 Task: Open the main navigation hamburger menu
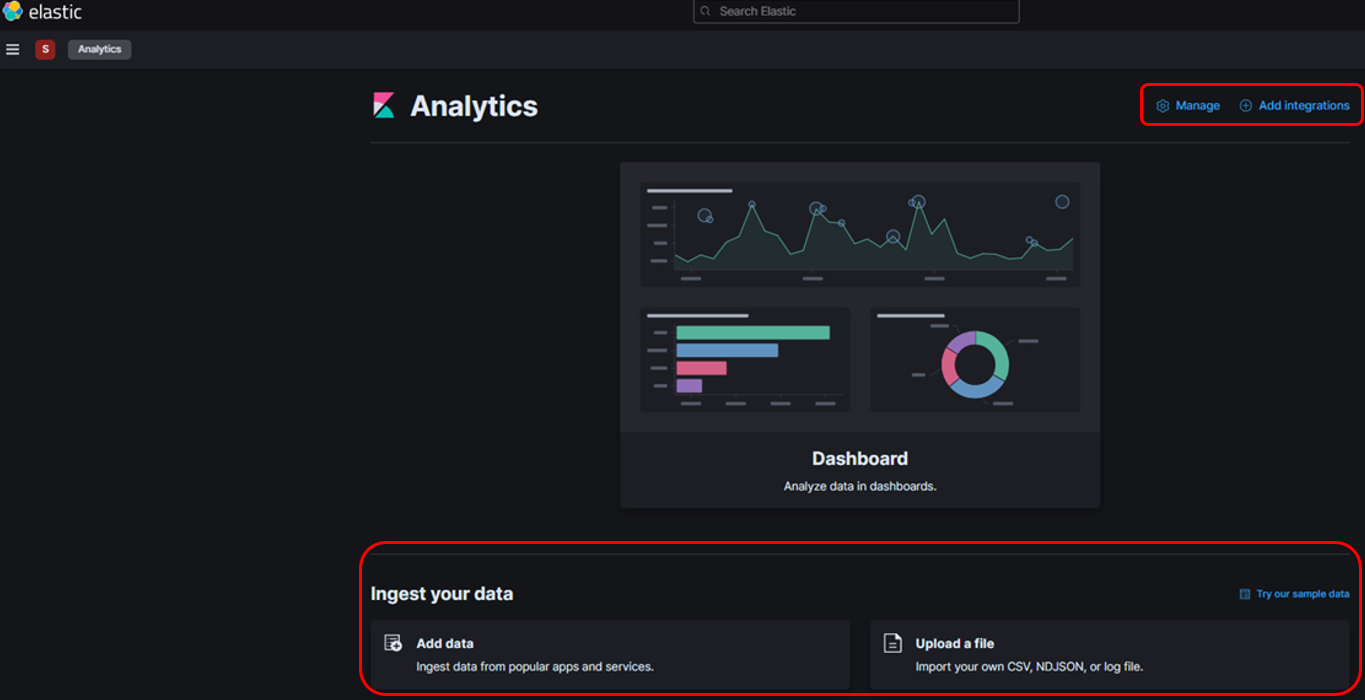pyautogui.click(x=13, y=48)
